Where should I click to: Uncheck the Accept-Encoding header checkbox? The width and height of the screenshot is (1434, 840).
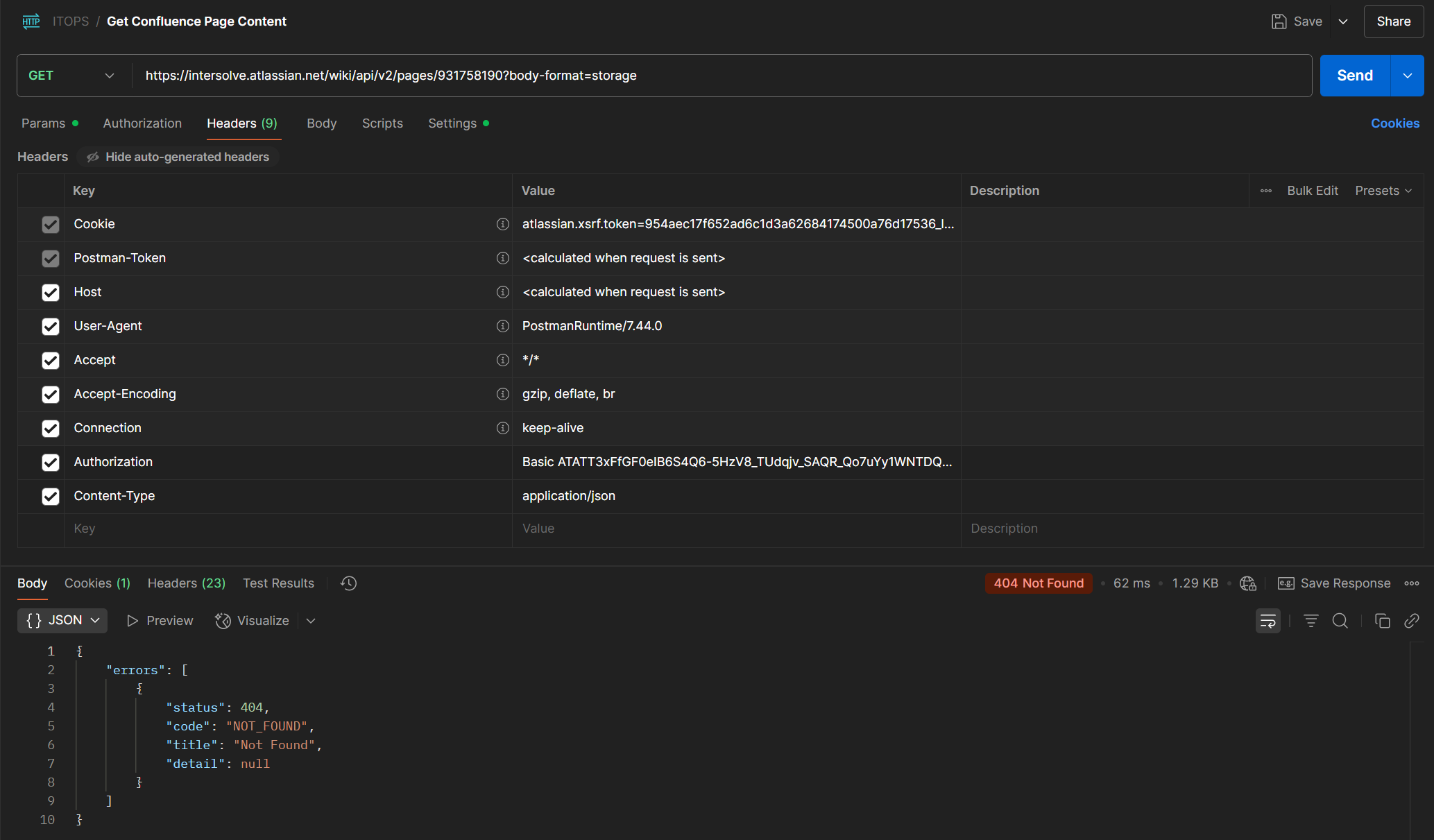(x=51, y=394)
